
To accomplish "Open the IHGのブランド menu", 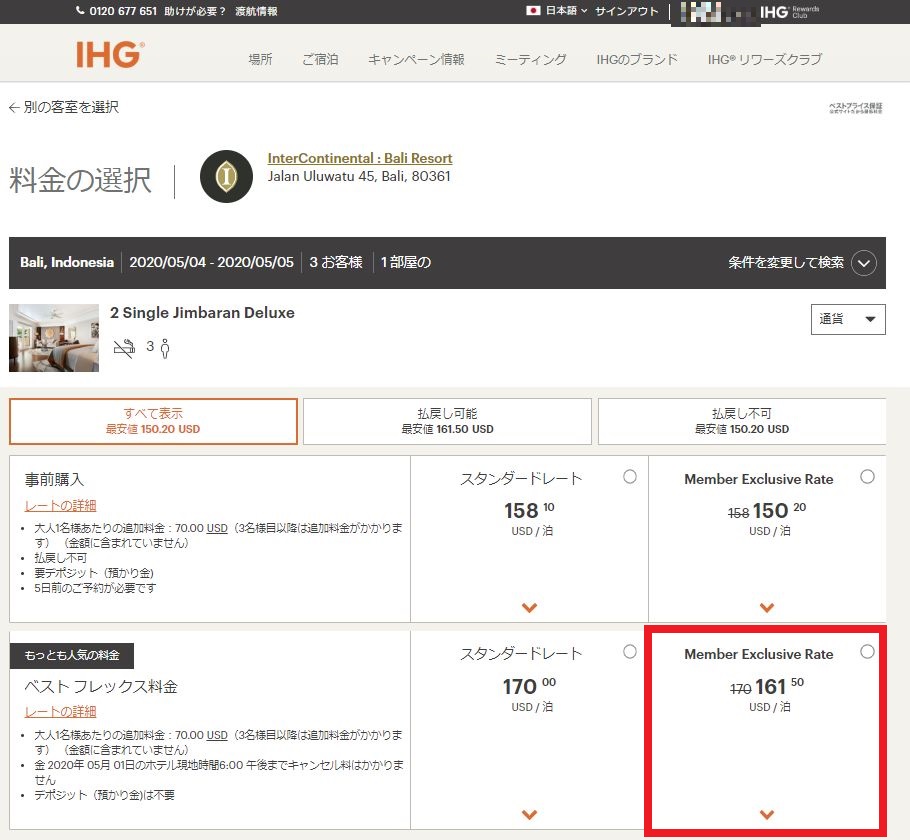I will coord(637,59).
